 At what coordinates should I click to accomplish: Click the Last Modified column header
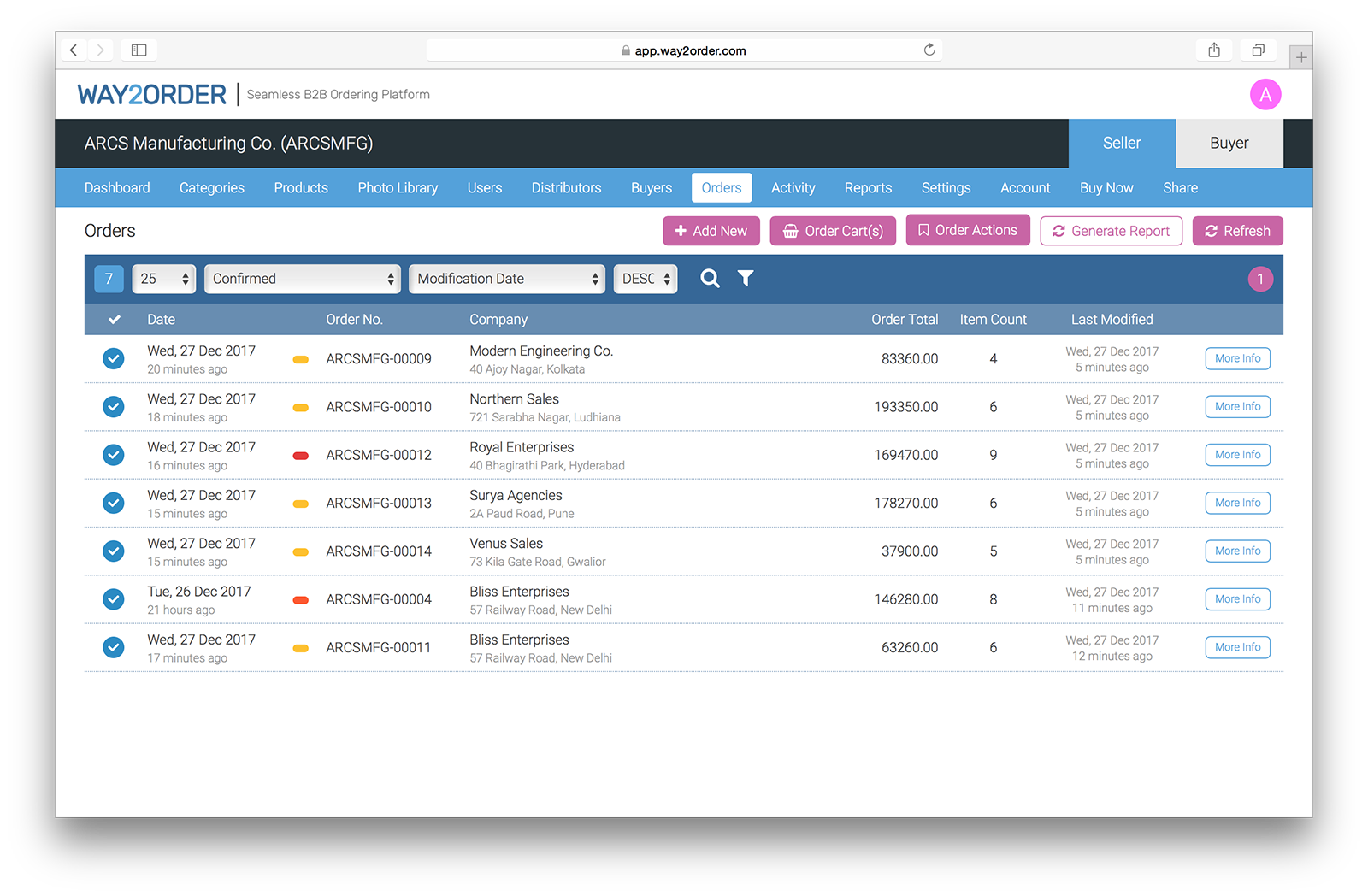coord(1111,320)
